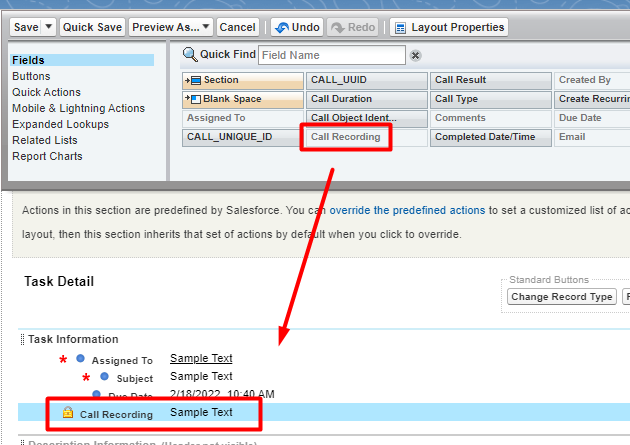The image size is (630, 445).
Task: Click Call Recording label in layout
Action: click(x=116, y=414)
